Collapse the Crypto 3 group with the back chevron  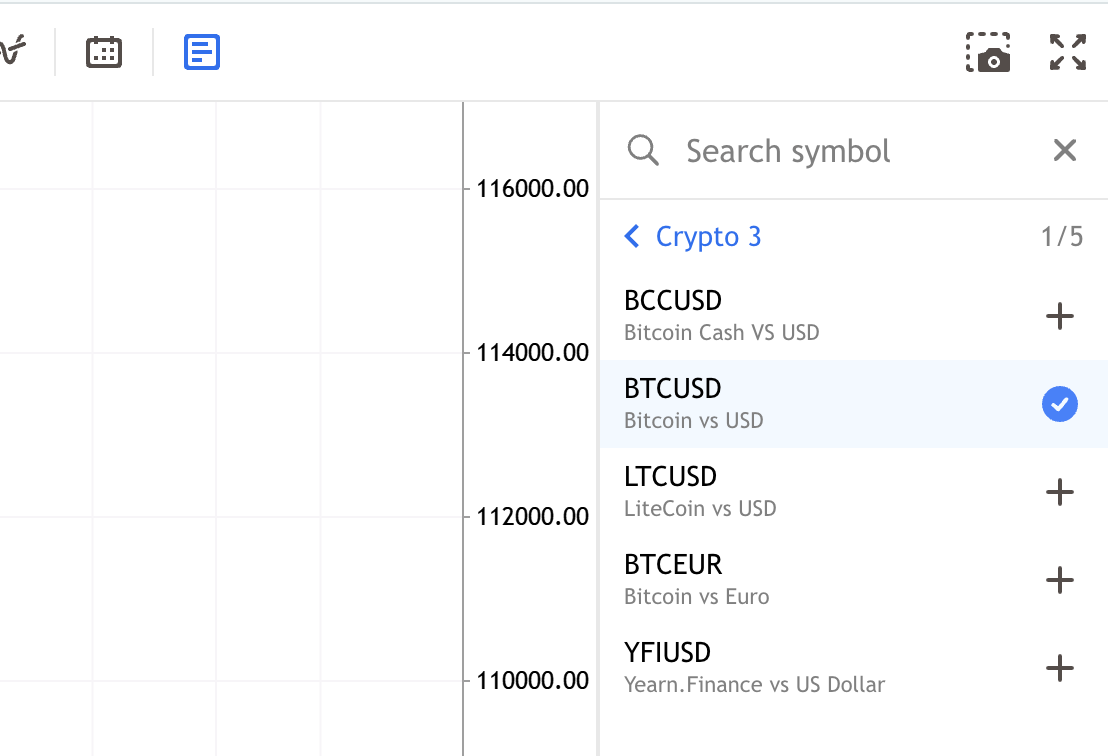click(x=632, y=236)
